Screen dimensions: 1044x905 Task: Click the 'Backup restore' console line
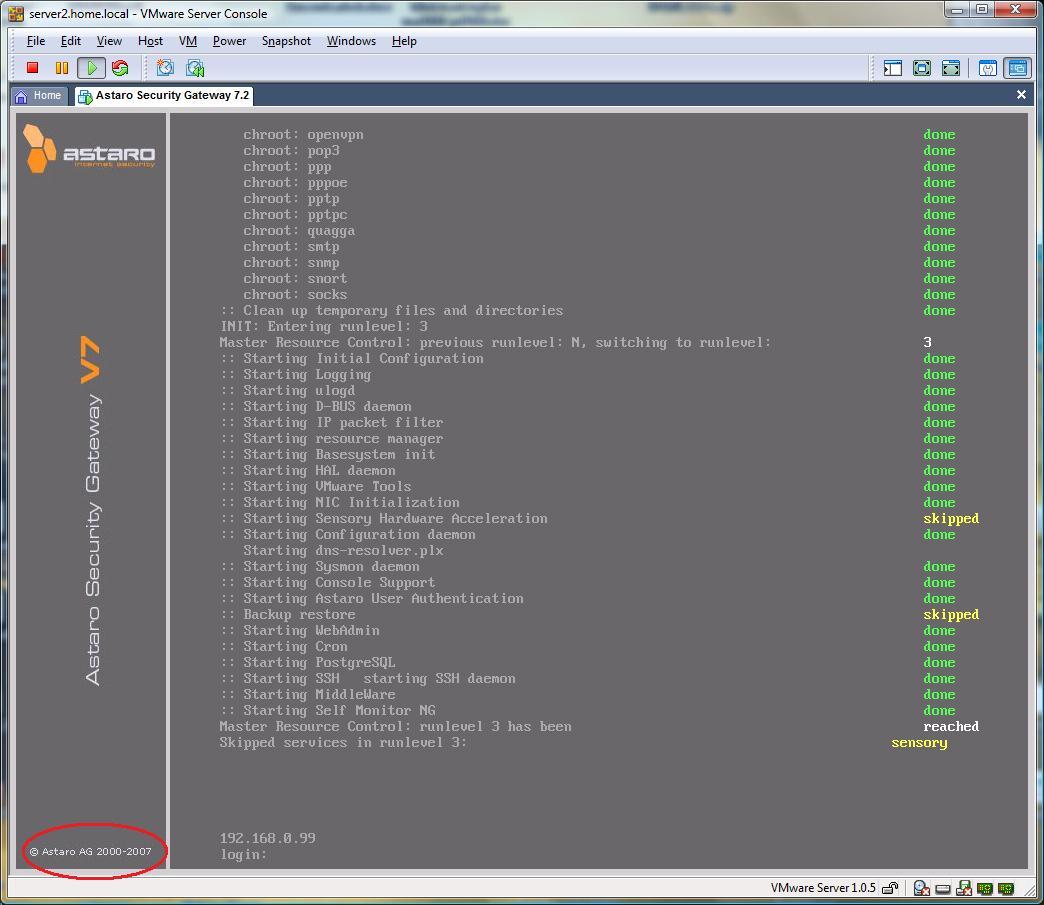click(288, 614)
